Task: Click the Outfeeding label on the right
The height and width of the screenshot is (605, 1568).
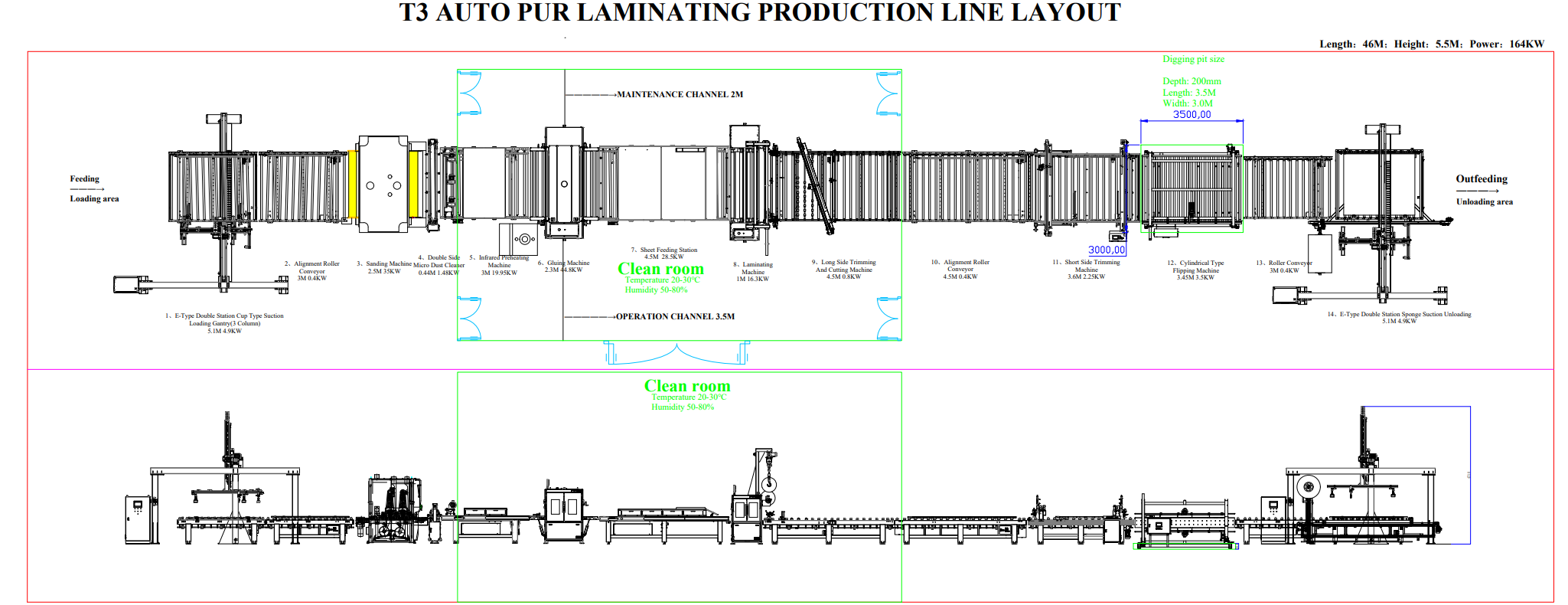Action: coord(1481,179)
